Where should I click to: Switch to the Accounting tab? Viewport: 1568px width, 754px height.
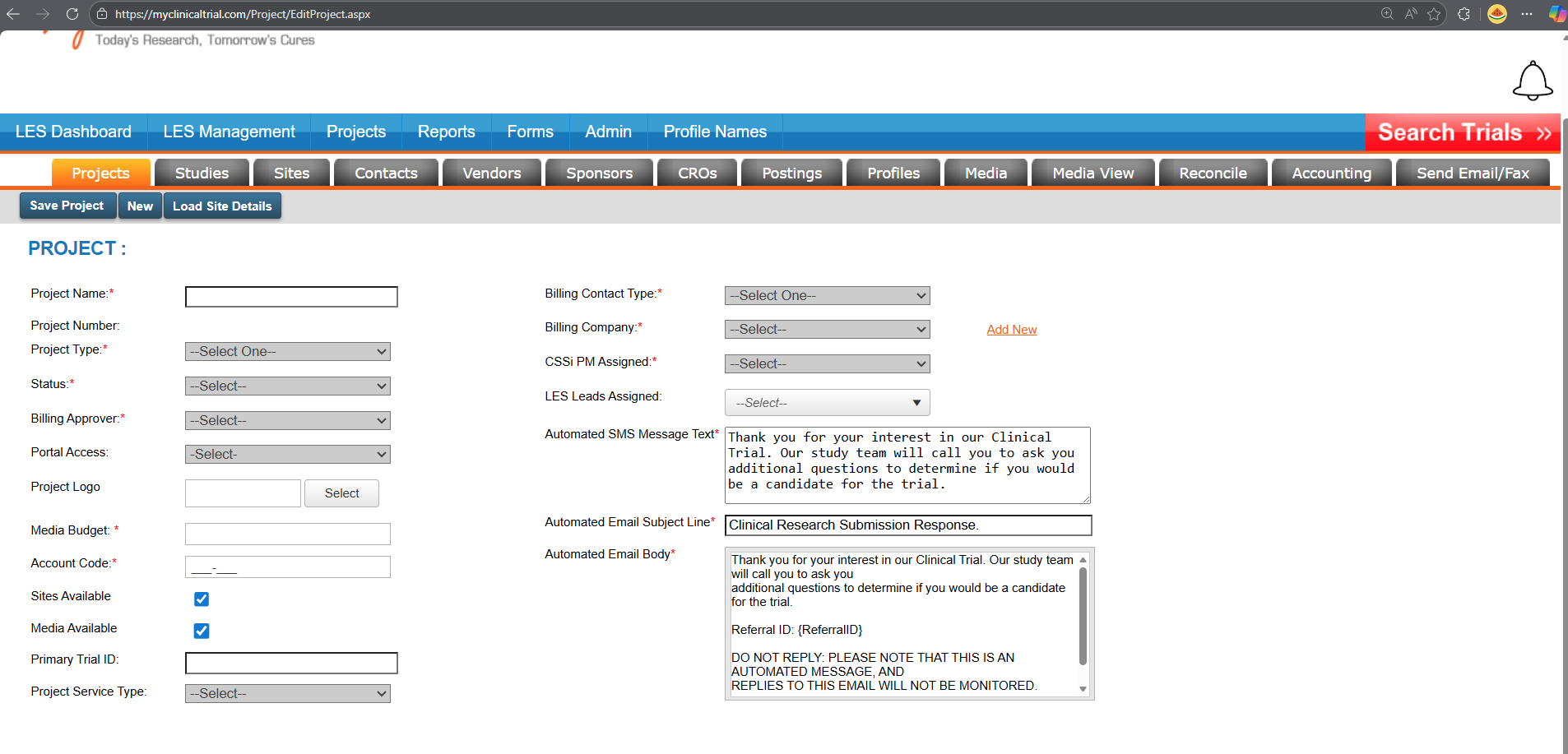[x=1332, y=173]
